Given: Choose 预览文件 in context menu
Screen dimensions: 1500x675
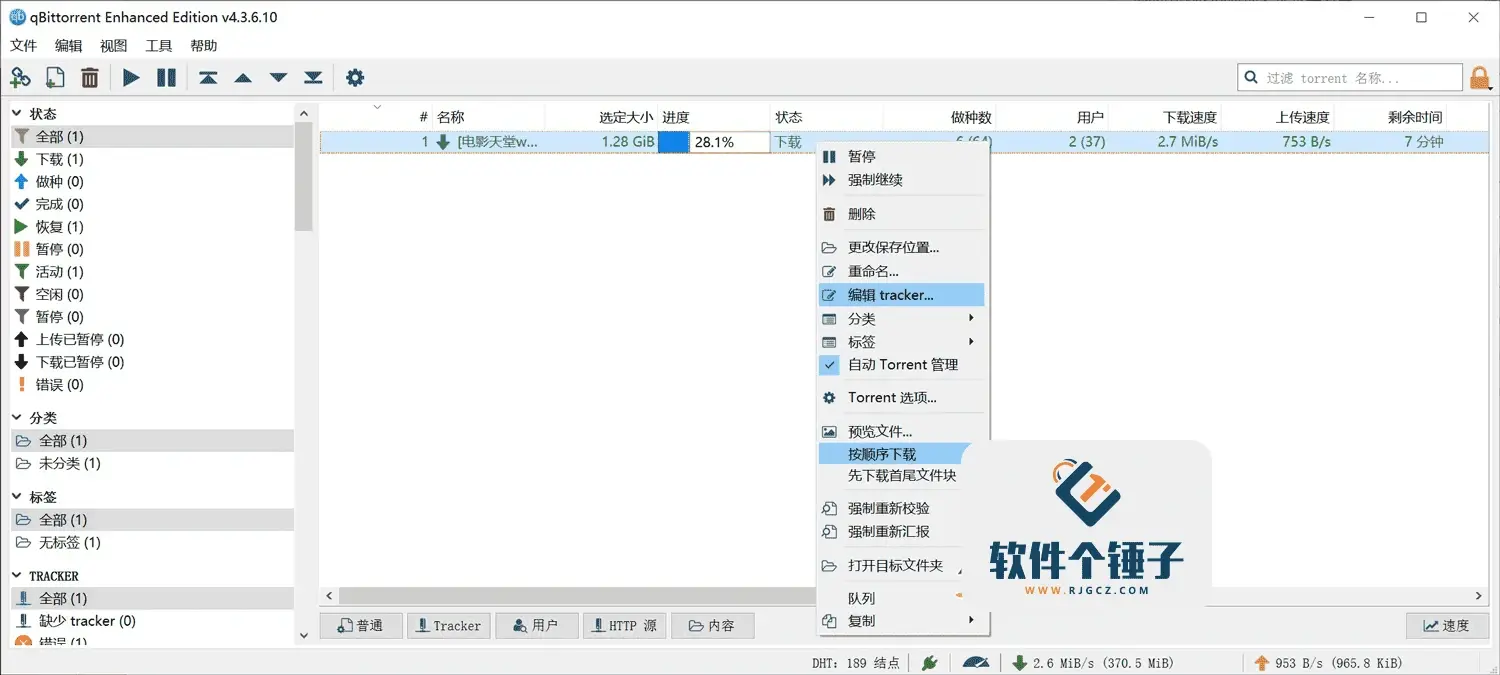Looking at the screenshot, I should click(902, 432).
